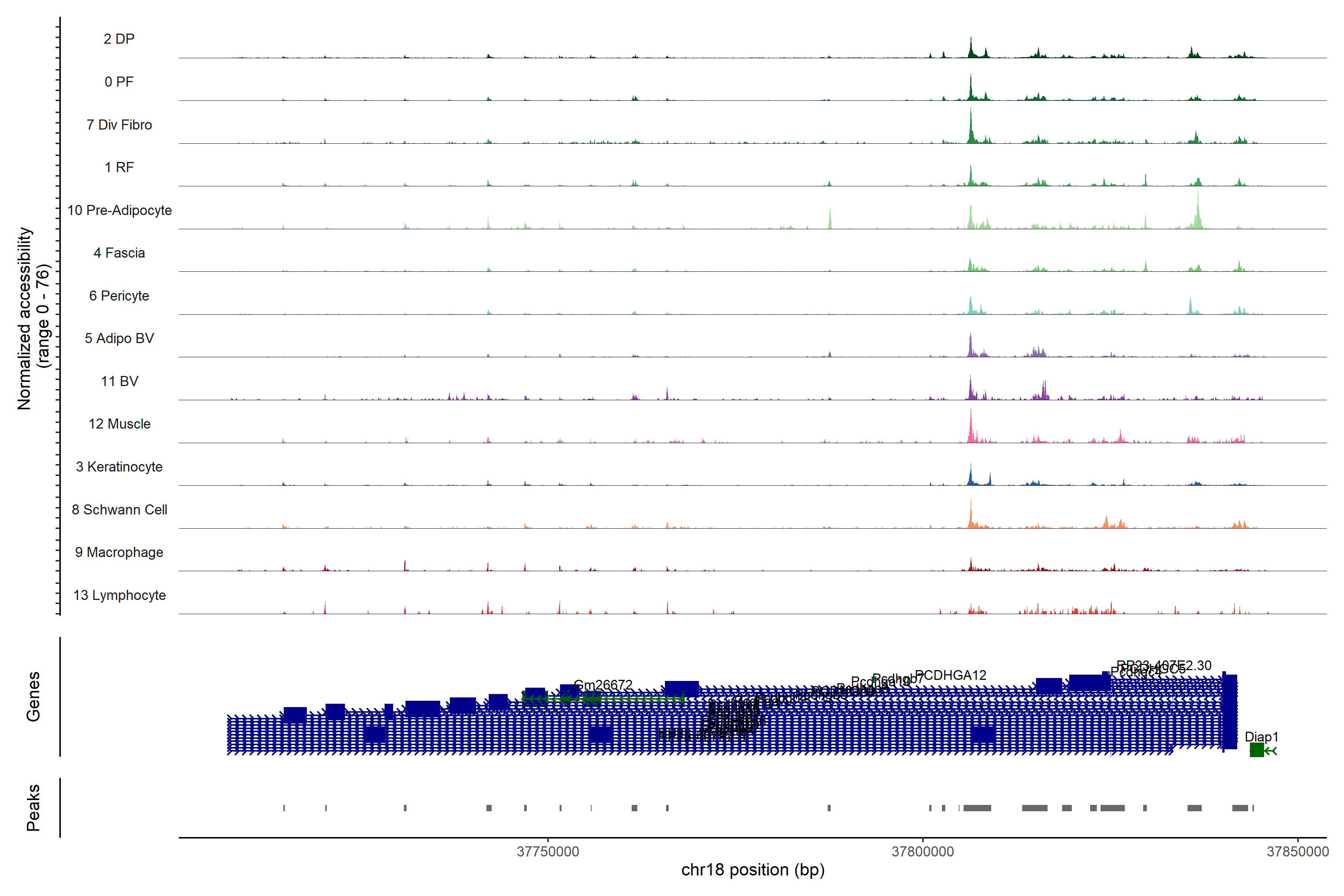
Task: Click the 2 DP track label
Action: (119, 39)
